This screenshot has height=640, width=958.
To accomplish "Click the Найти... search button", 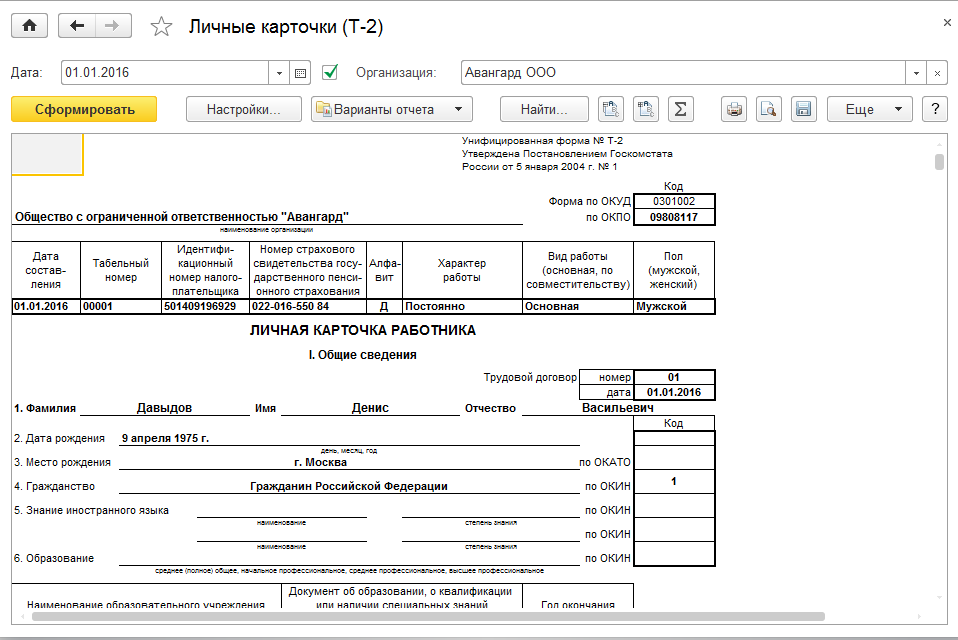I will (x=544, y=109).
